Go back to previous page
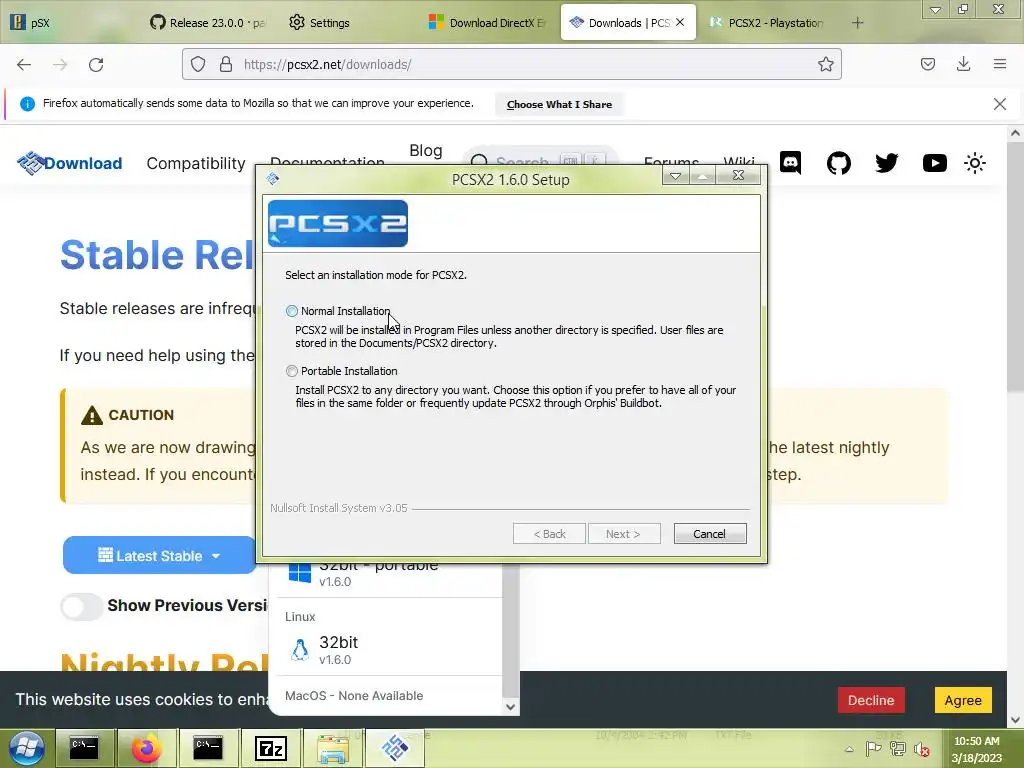 pos(24,65)
